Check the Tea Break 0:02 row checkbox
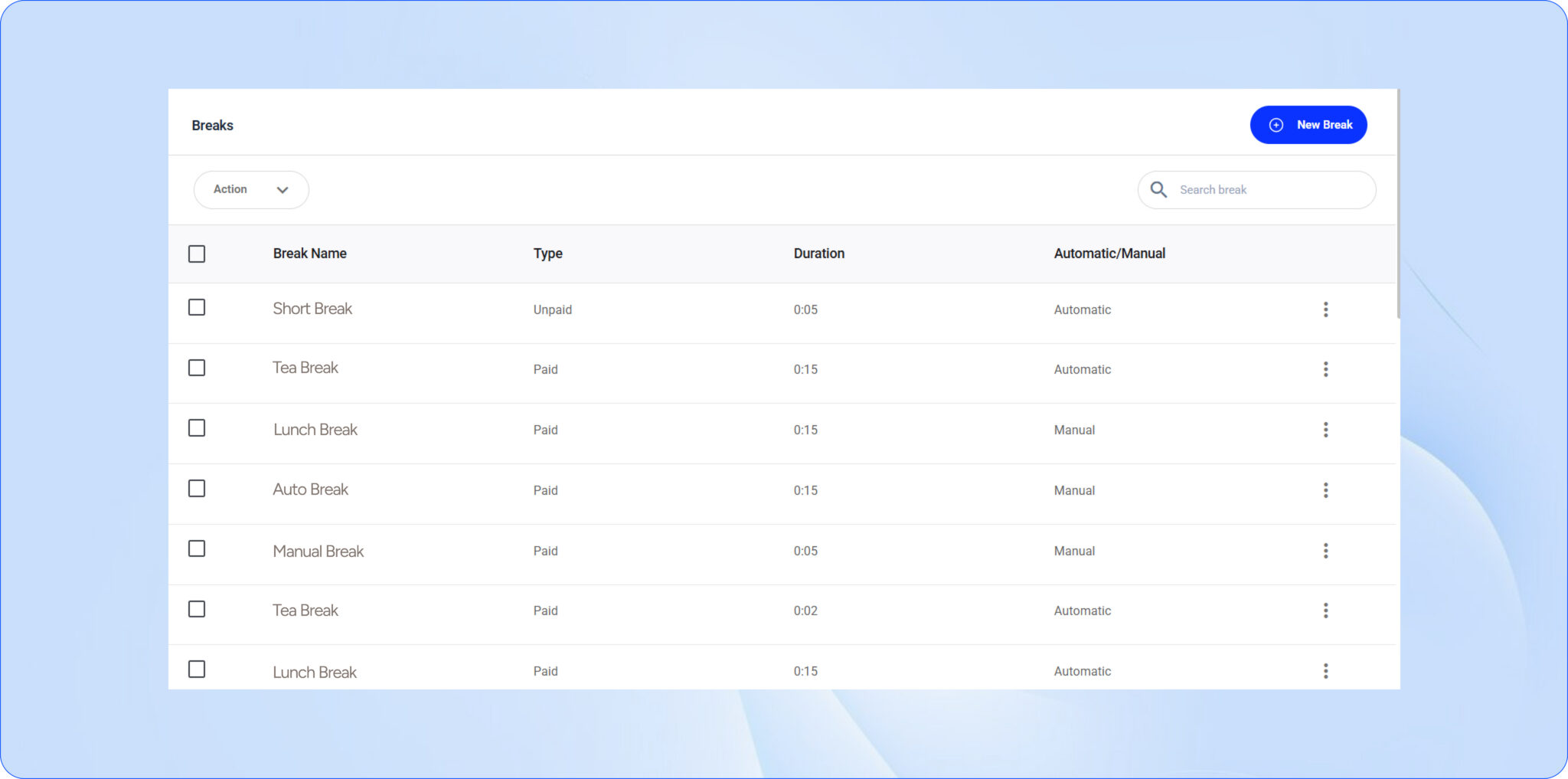The height and width of the screenshot is (779, 1568). [x=197, y=609]
